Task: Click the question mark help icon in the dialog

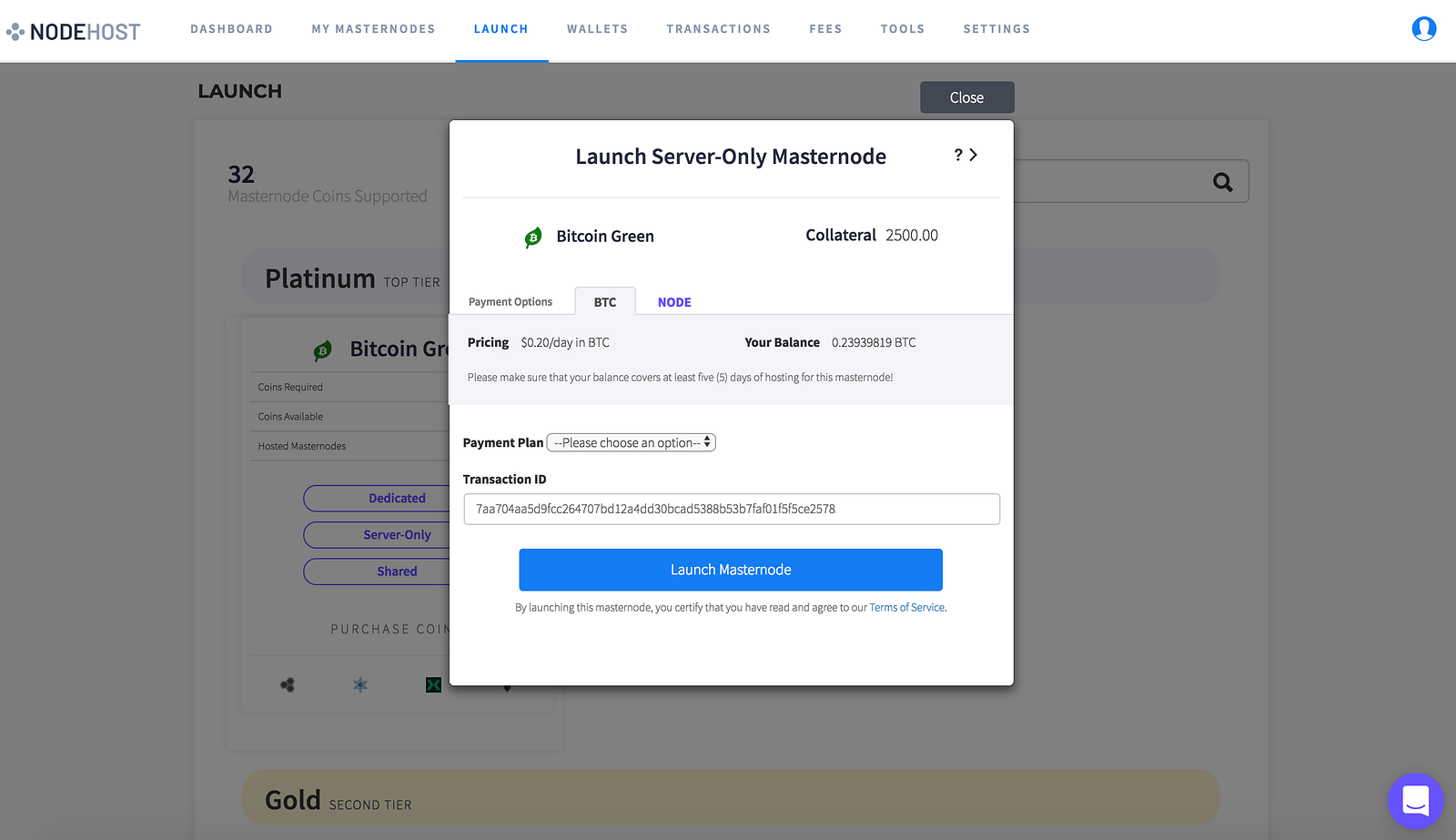Action: tap(958, 155)
